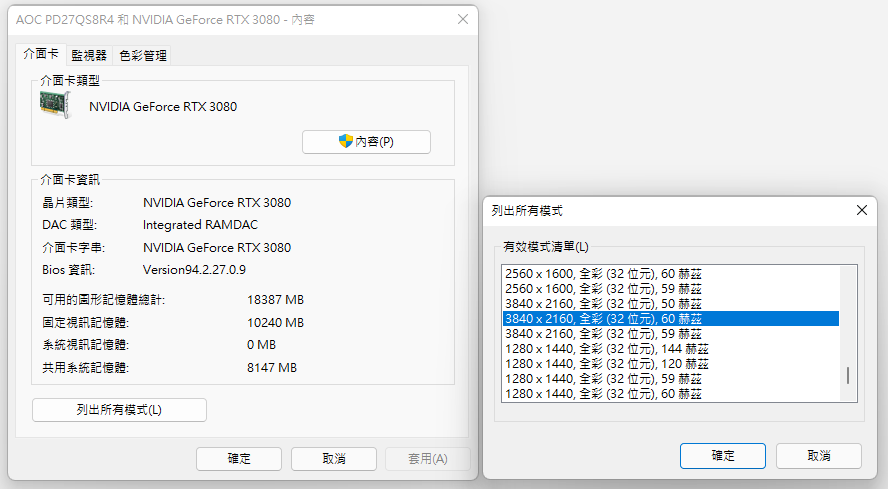
Task: Click 列出所有模式(L) button
Action: [119, 410]
